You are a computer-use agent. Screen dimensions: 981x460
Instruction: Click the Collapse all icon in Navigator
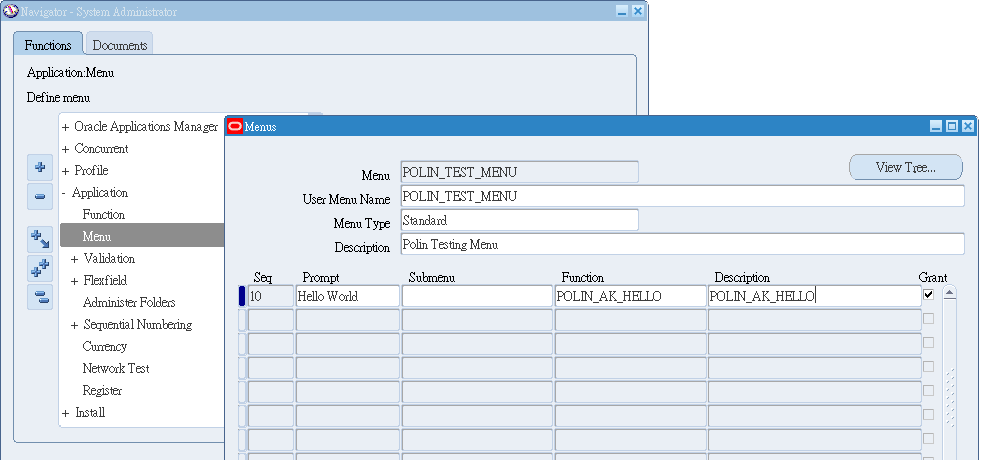40,297
